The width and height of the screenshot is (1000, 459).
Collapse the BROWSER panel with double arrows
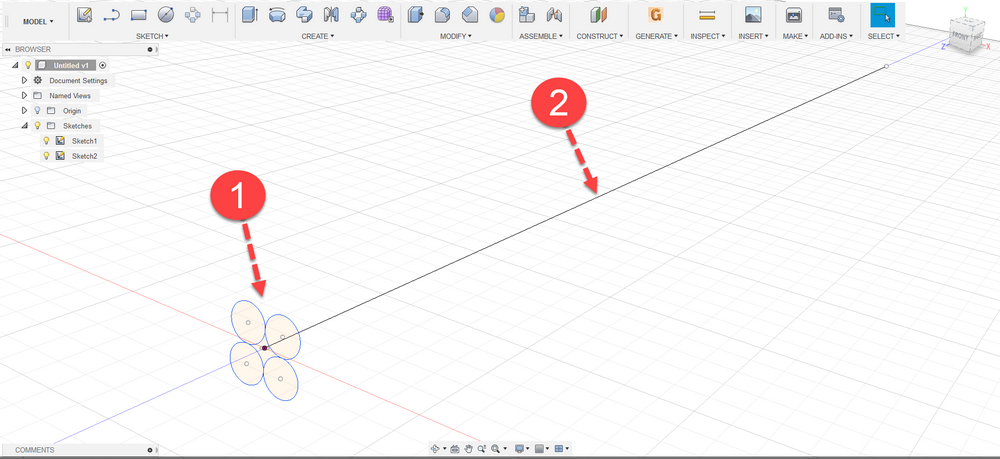(x=7, y=49)
